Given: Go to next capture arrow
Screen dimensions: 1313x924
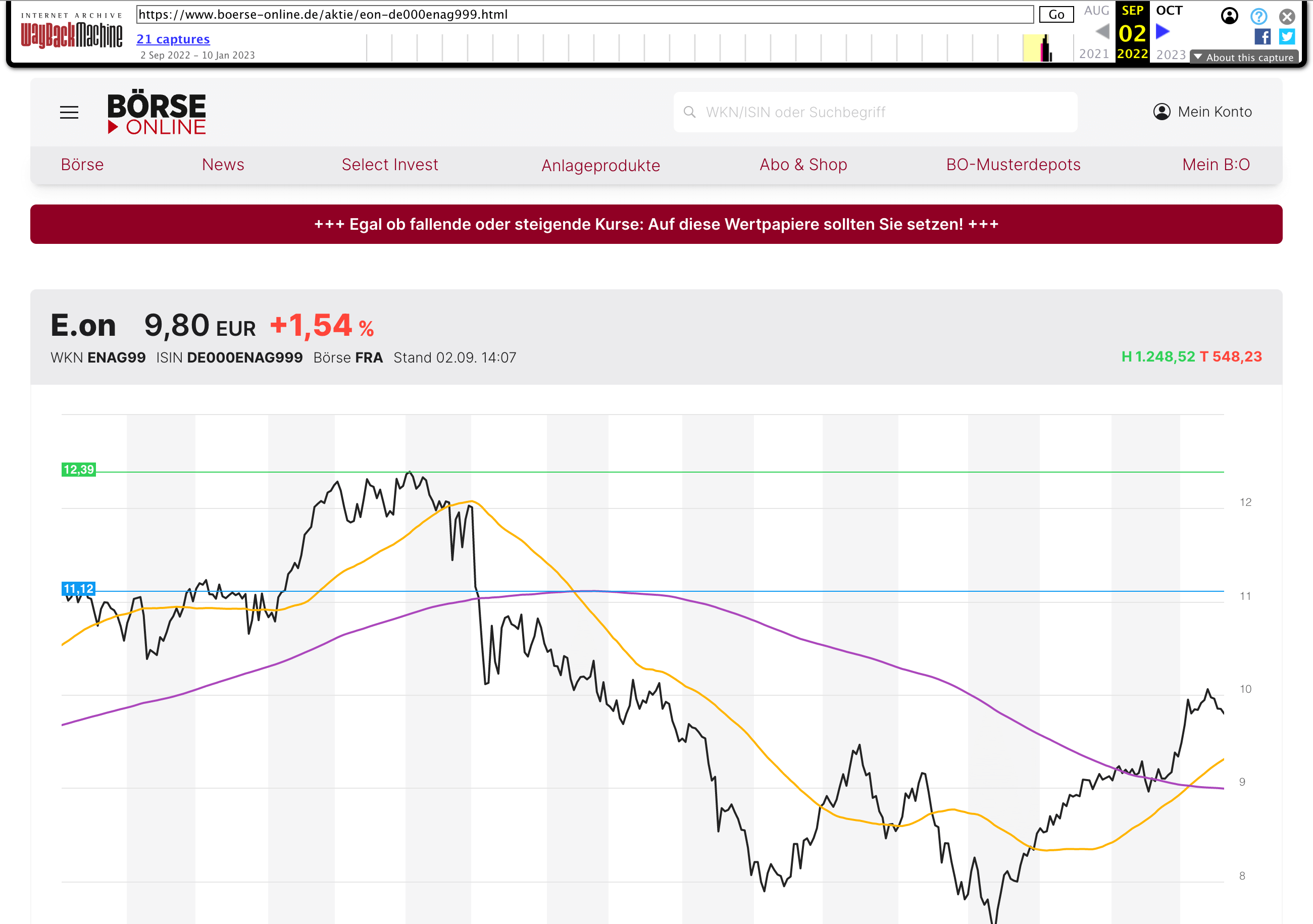Looking at the screenshot, I should [1162, 31].
